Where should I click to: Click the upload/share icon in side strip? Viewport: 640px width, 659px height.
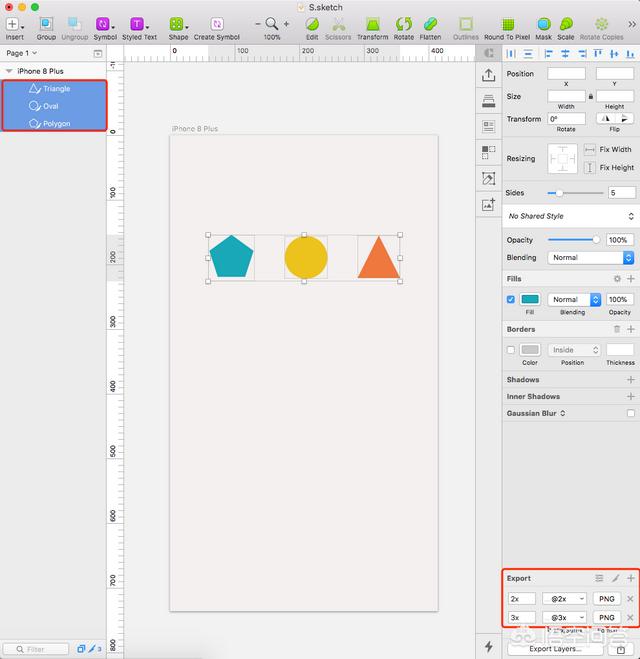488,75
